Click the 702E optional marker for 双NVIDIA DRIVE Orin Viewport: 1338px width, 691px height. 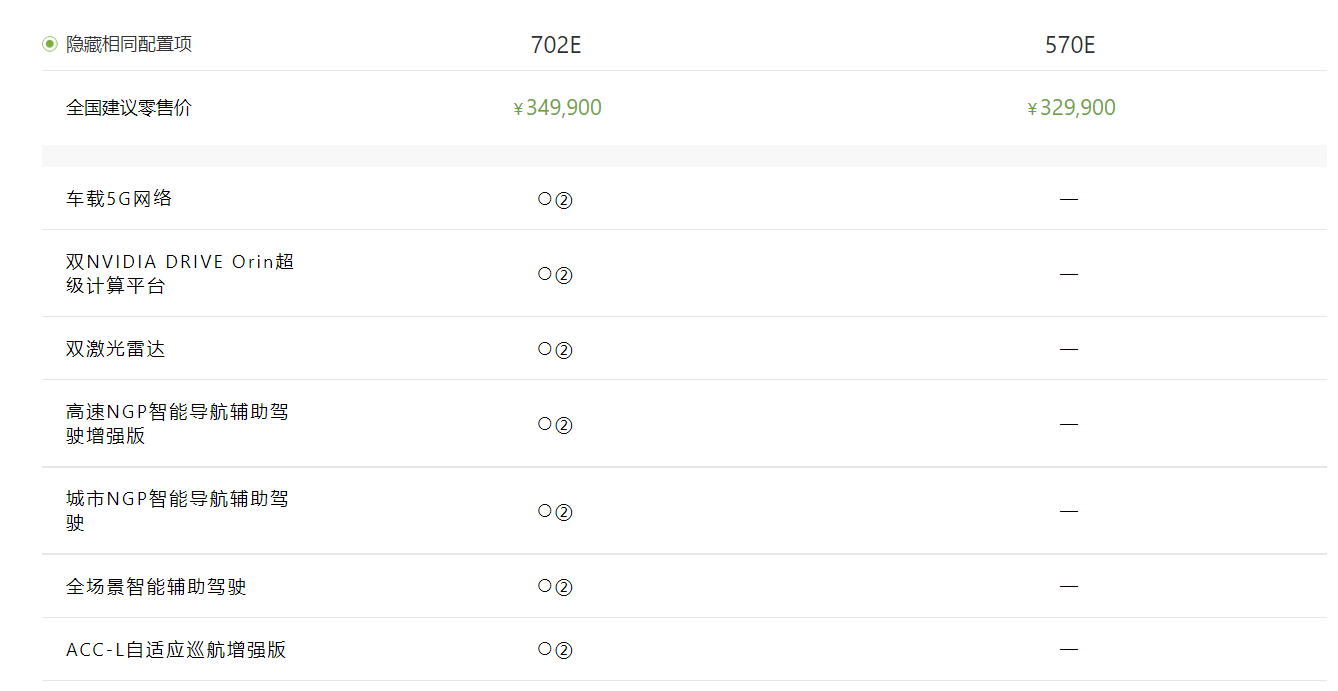point(555,274)
